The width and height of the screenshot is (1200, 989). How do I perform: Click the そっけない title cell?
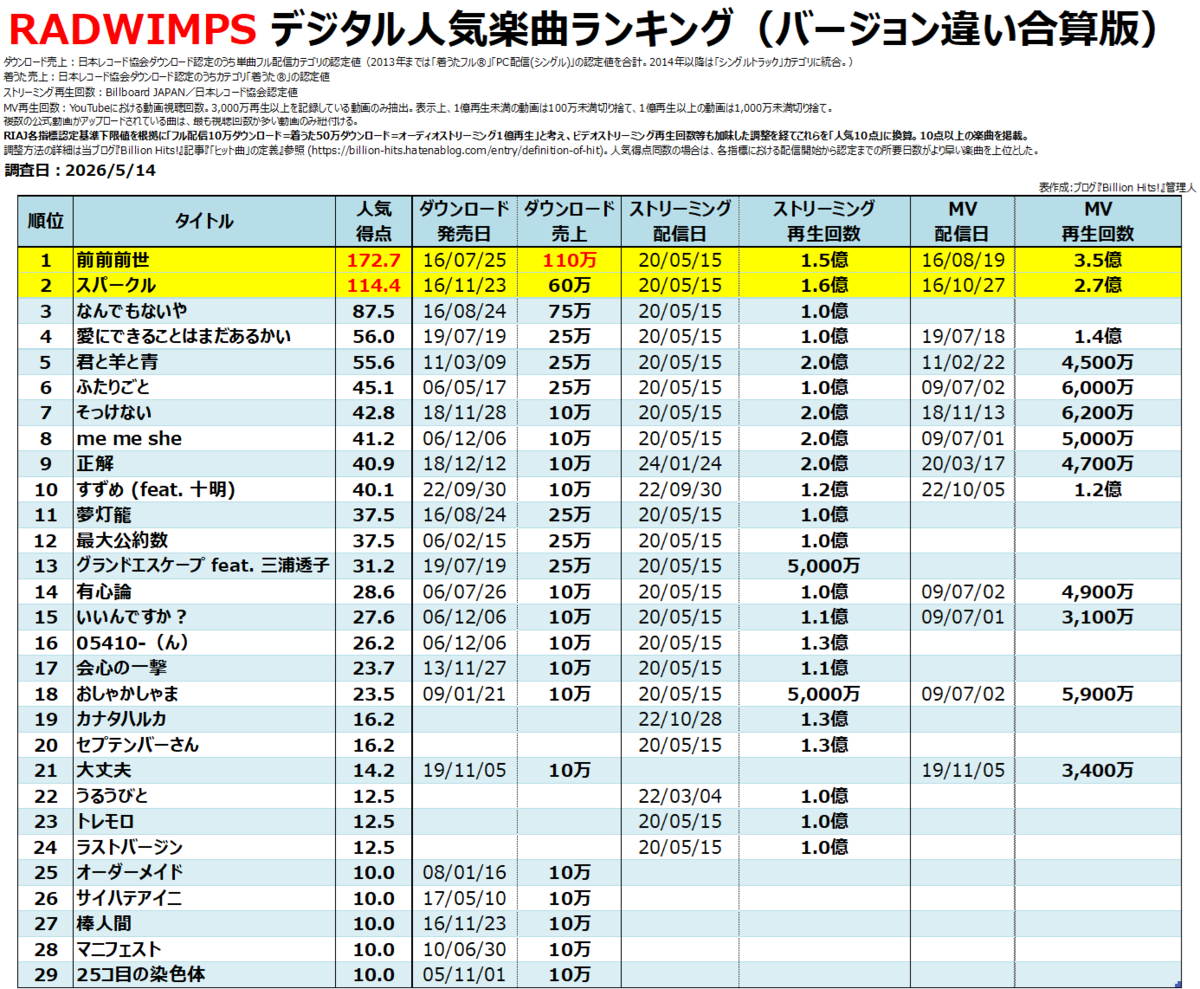click(206, 412)
